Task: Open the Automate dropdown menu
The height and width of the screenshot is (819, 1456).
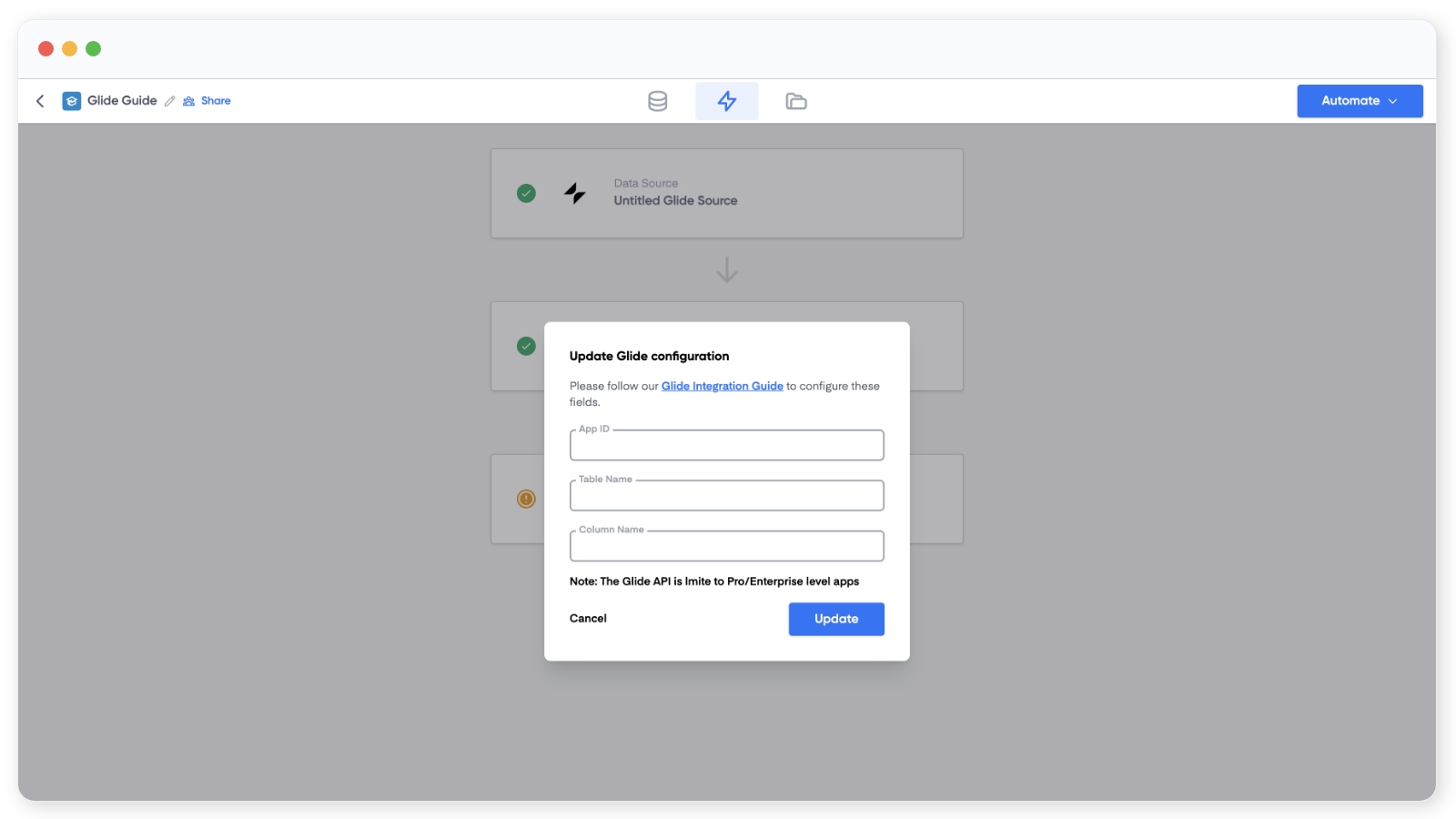Action: pos(1360,101)
